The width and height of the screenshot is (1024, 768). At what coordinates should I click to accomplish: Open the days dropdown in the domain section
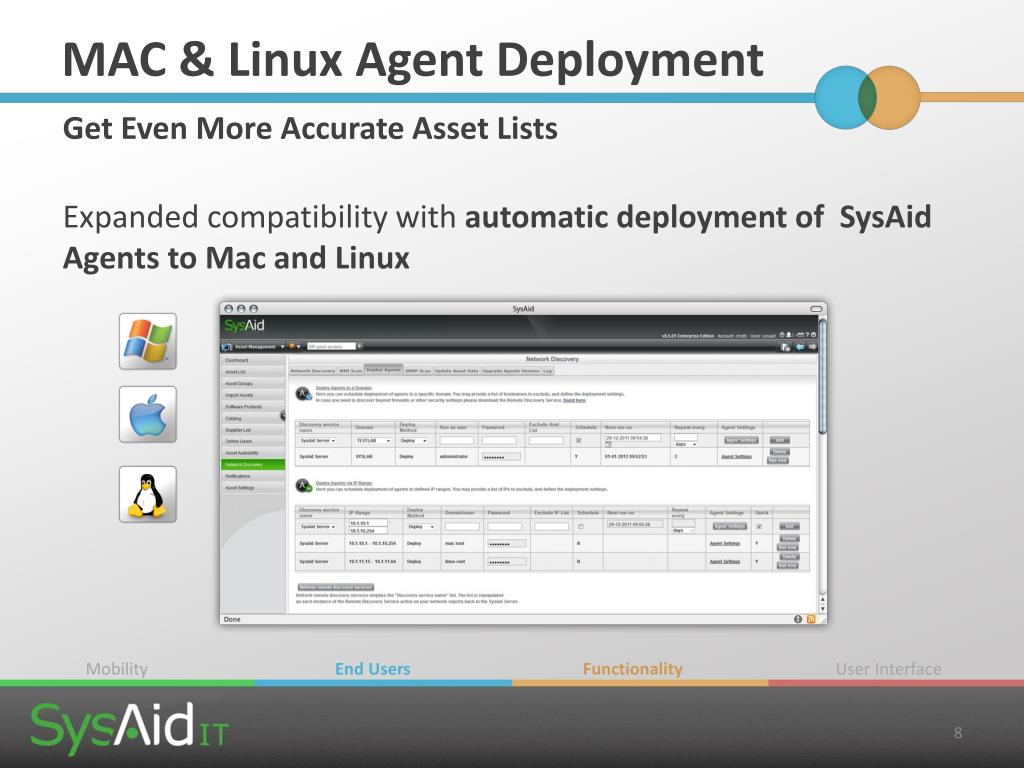pos(686,444)
